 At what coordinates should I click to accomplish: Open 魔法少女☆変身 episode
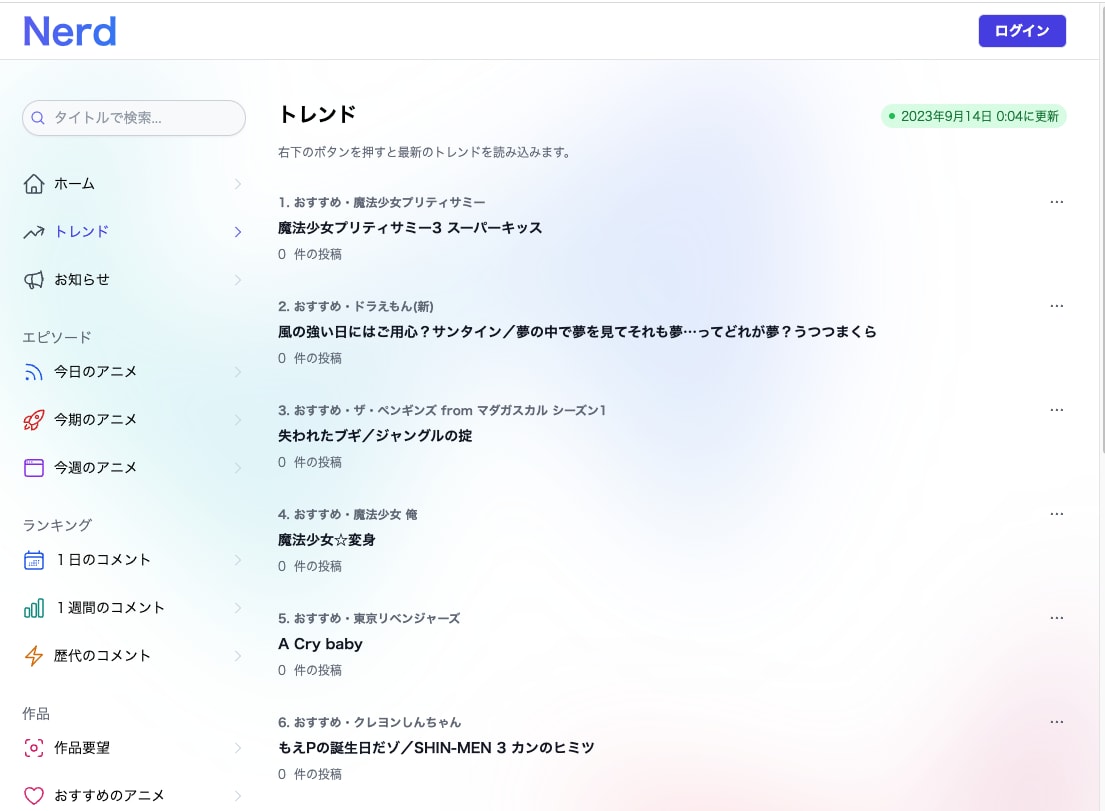coord(326,540)
